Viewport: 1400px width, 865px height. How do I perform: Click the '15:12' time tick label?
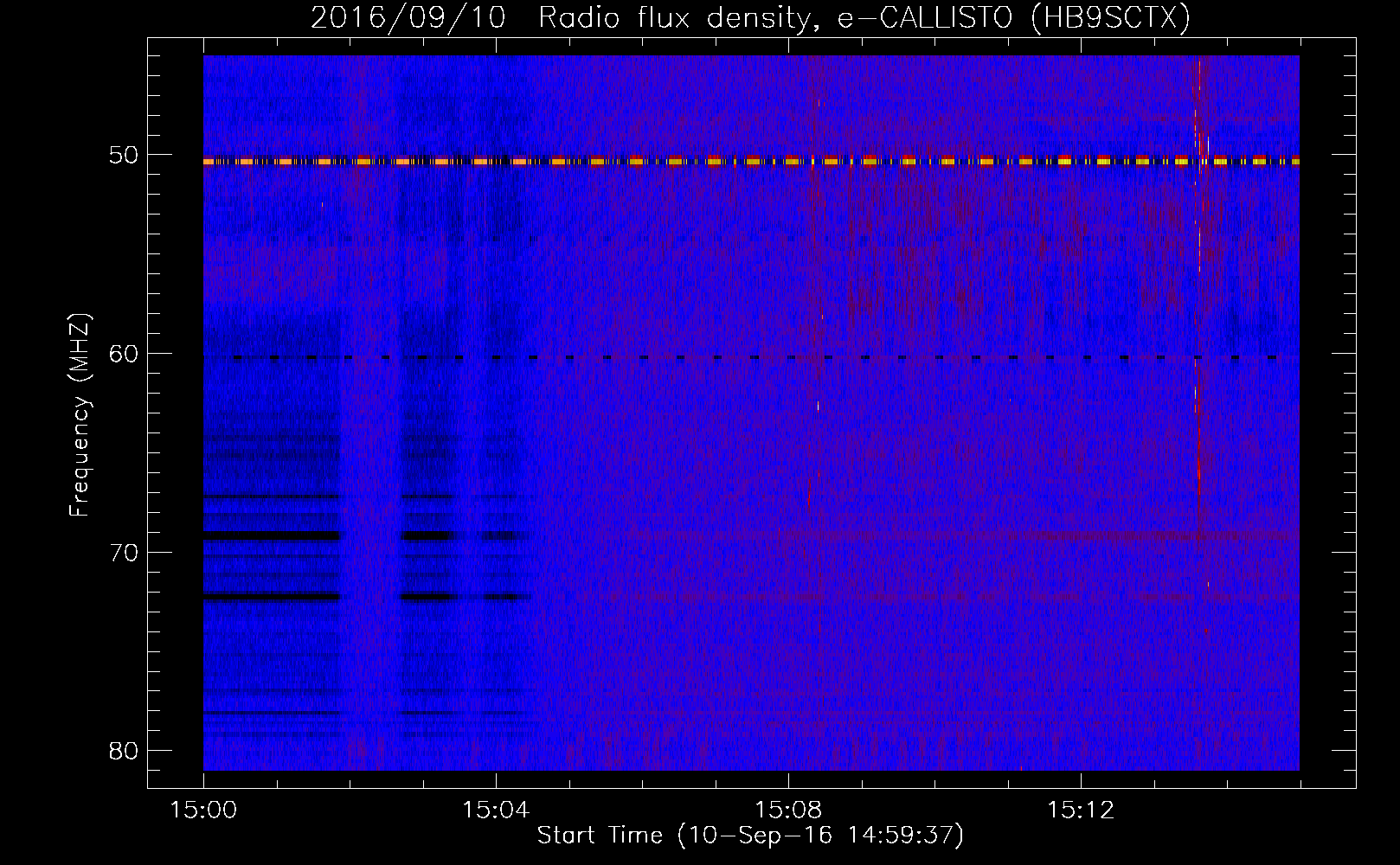pyautogui.click(x=1081, y=811)
